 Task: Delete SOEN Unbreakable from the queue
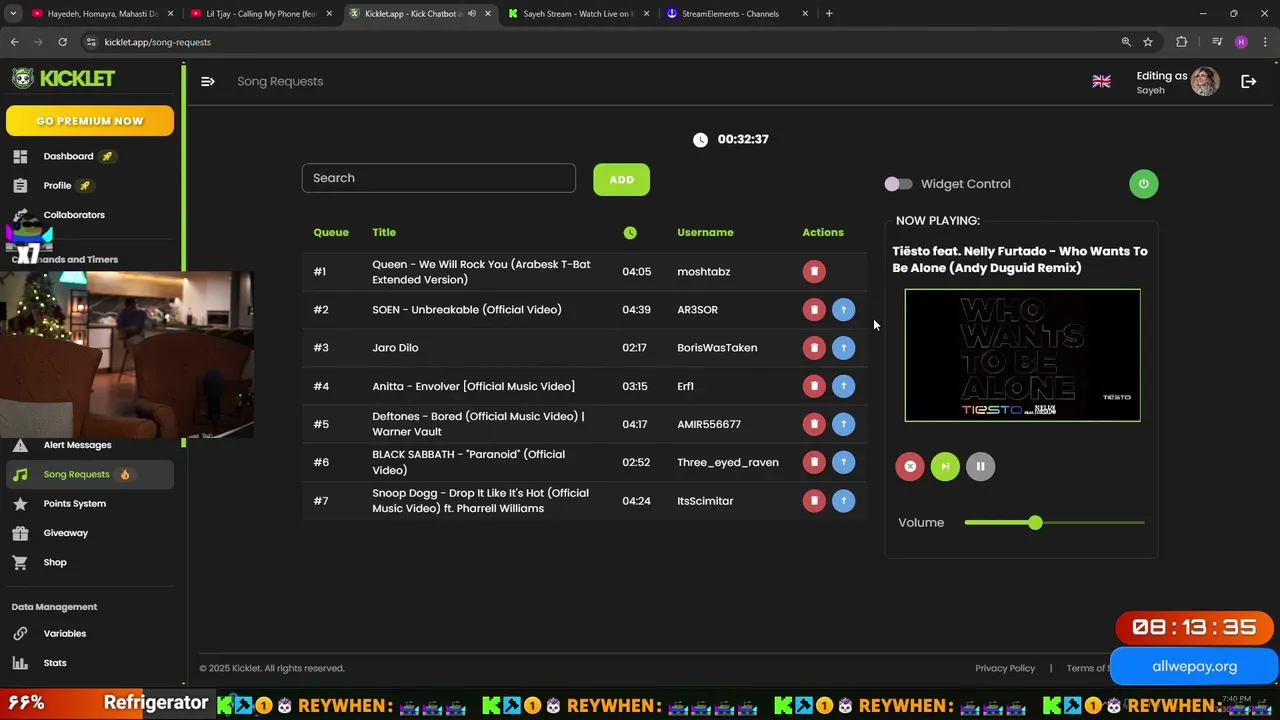(814, 310)
